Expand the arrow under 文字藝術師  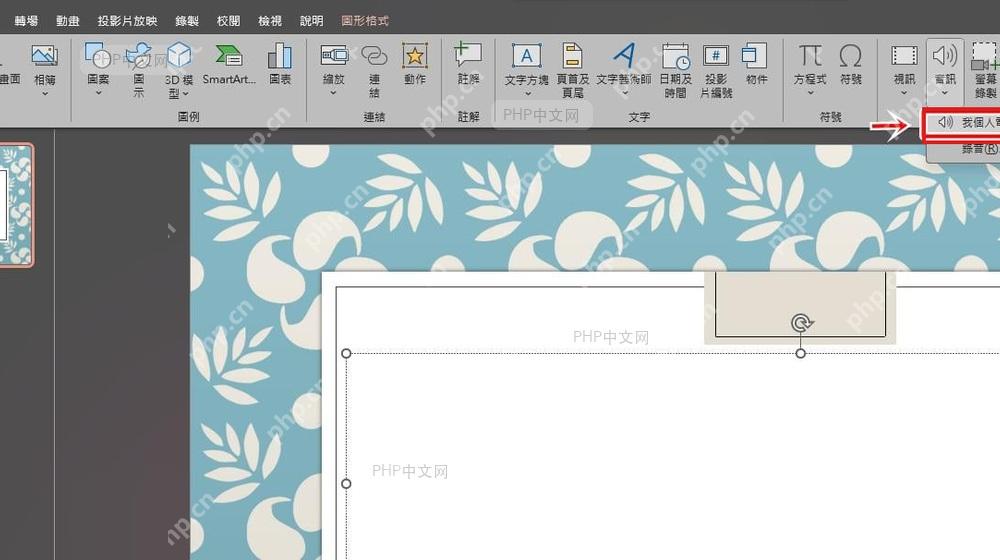tap(624, 93)
